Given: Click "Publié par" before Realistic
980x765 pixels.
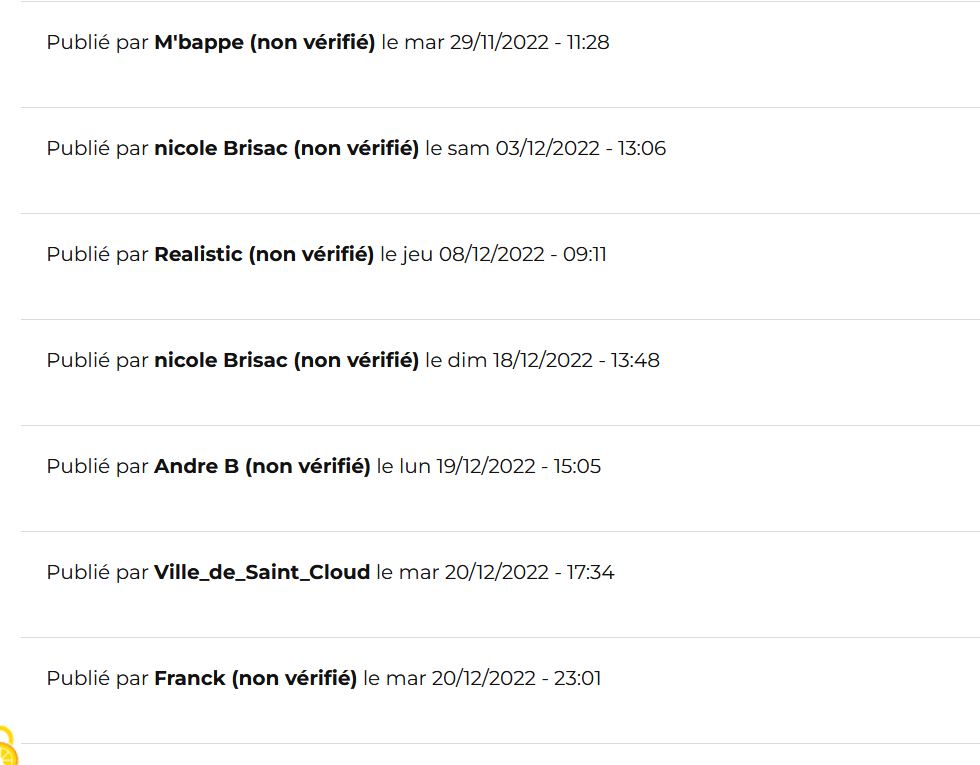Looking at the screenshot, I should pos(98,254).
